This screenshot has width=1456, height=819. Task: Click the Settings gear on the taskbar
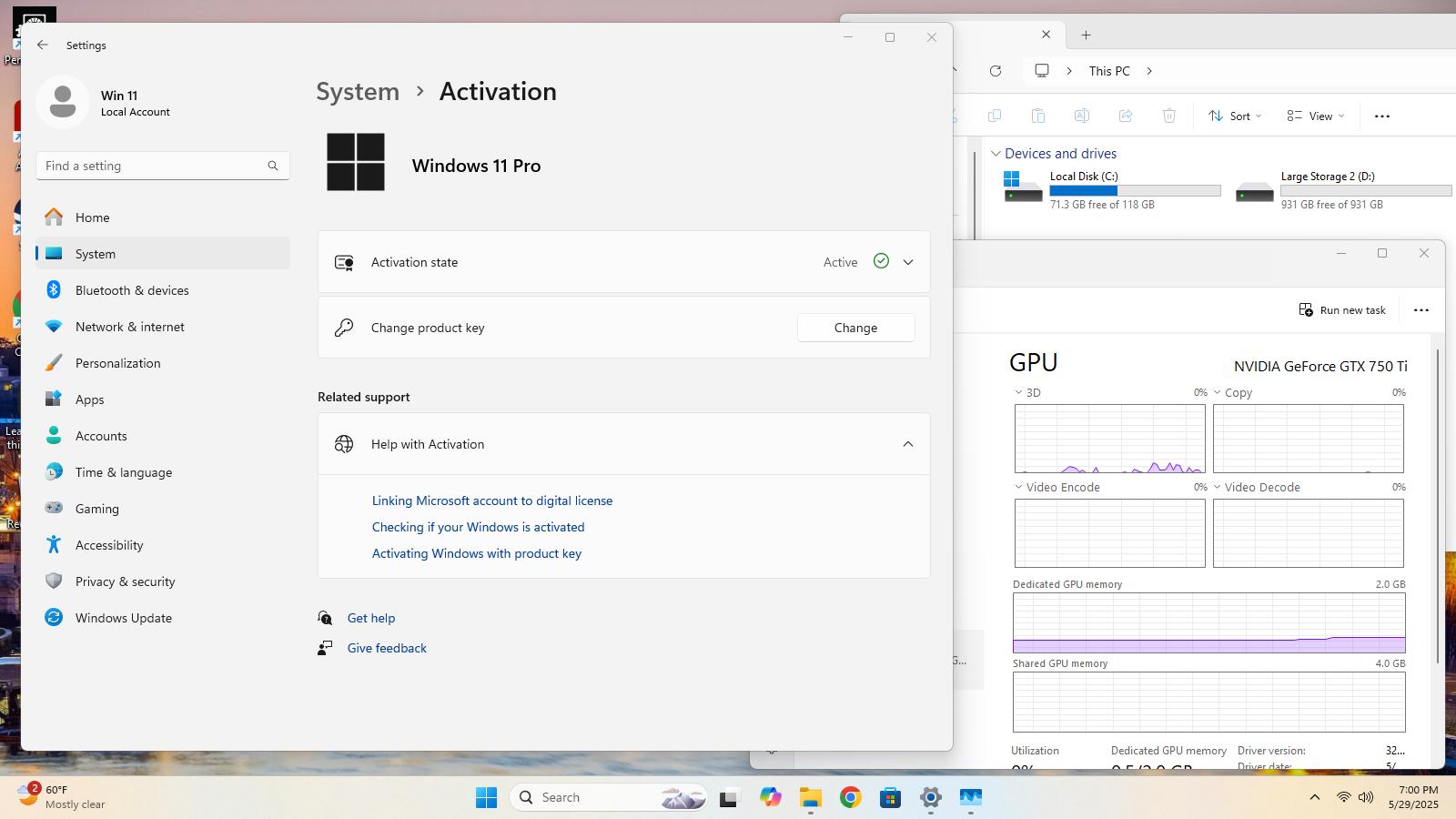tap(930, 798)
